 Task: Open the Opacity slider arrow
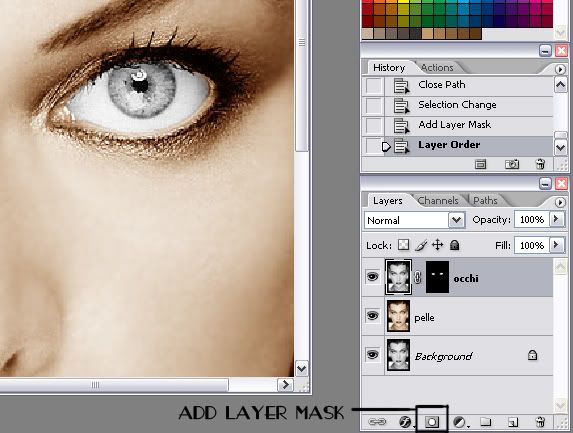point(557,219)
